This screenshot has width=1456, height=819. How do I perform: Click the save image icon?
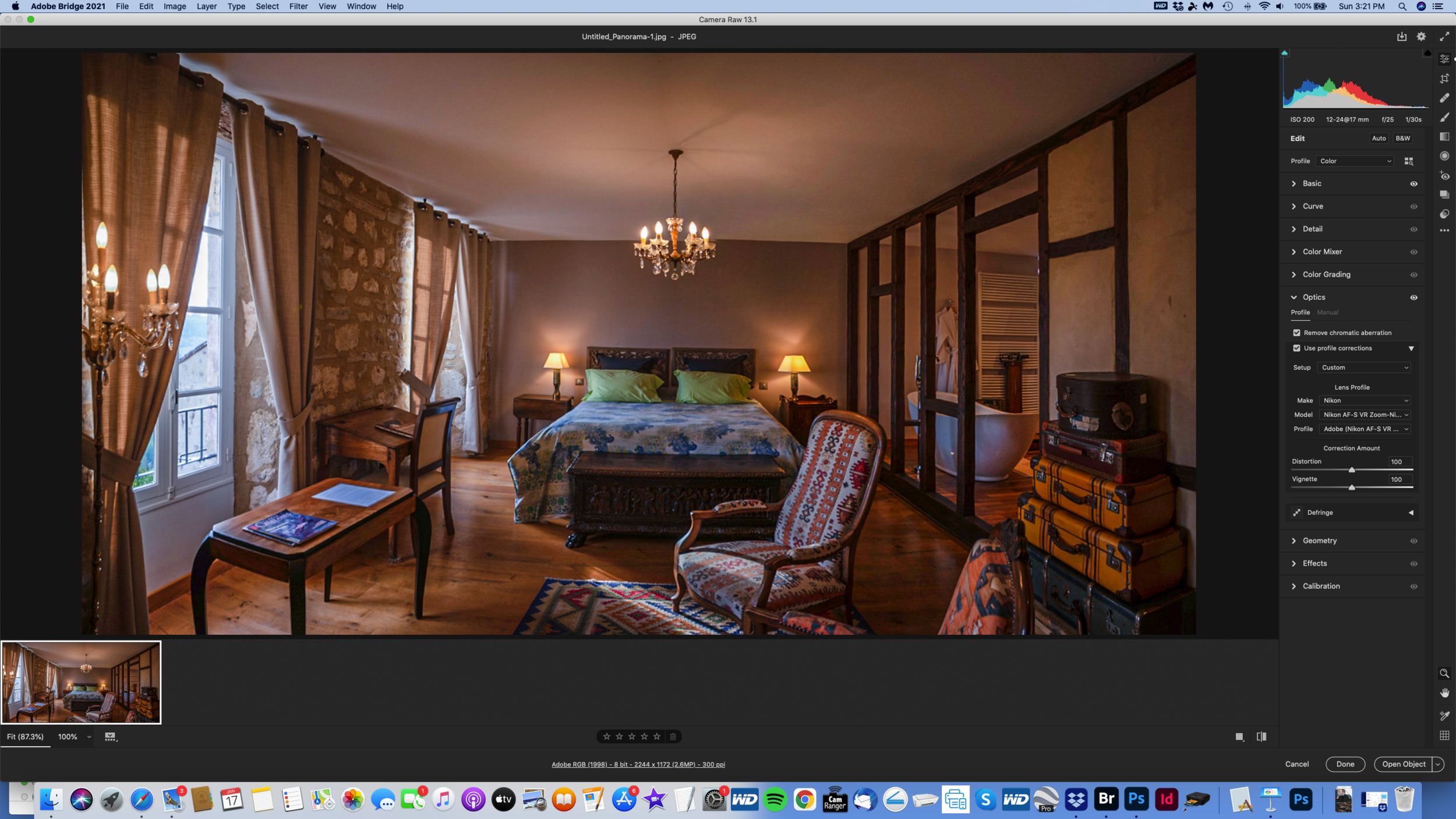1401,37
